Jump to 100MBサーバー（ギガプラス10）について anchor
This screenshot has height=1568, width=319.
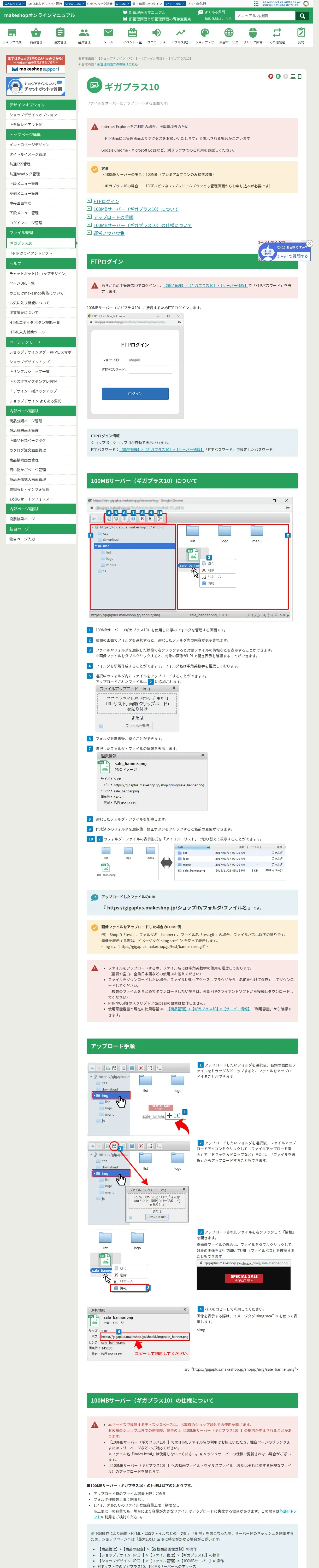coord(136,209)
